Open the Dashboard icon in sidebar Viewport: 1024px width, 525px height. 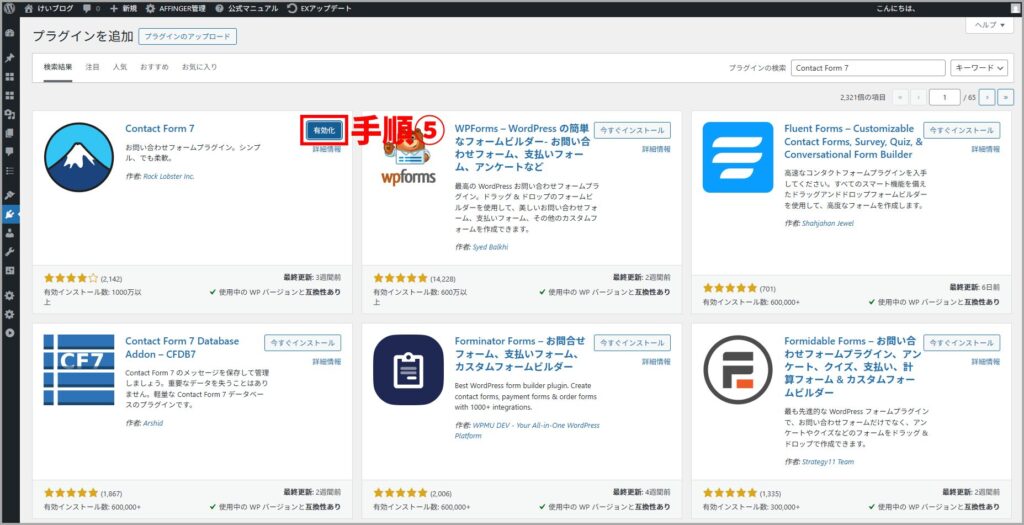pos(10,33)
